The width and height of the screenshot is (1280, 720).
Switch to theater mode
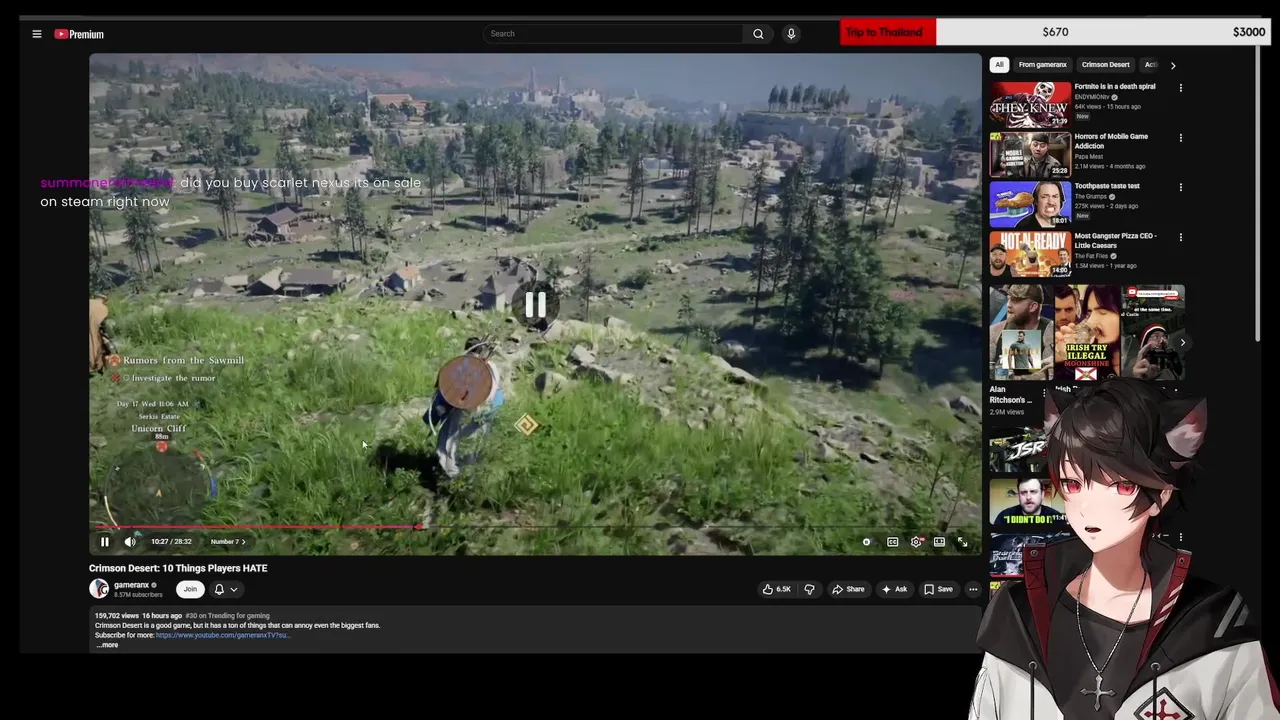[939, 542]
